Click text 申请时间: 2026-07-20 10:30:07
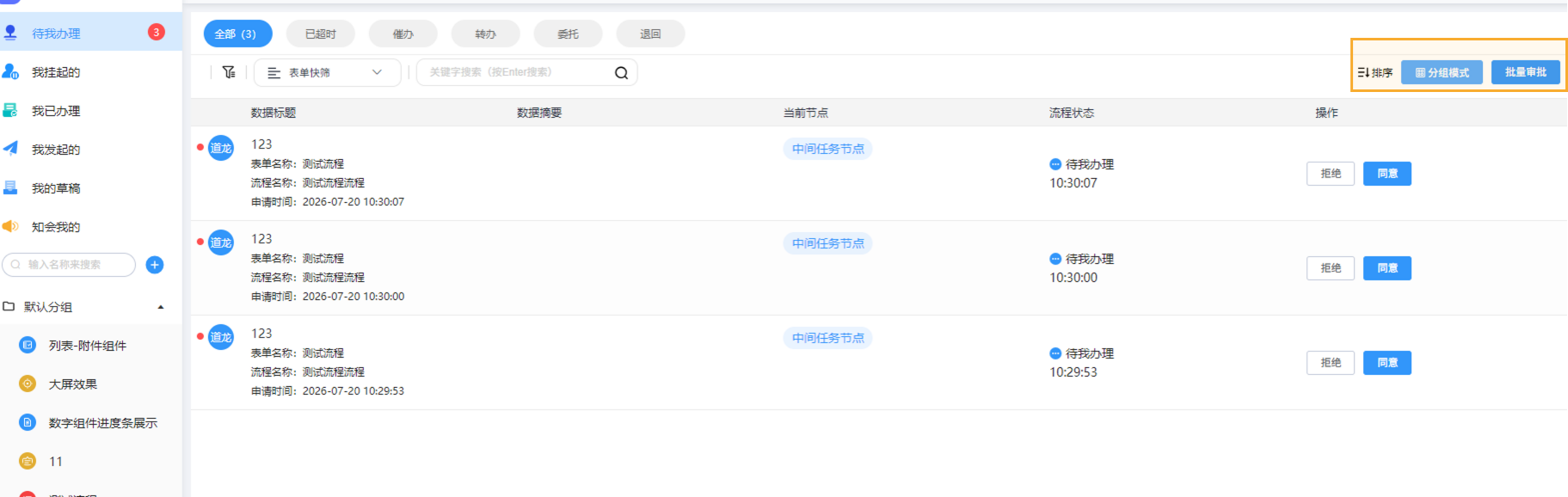 coord(328,202)
